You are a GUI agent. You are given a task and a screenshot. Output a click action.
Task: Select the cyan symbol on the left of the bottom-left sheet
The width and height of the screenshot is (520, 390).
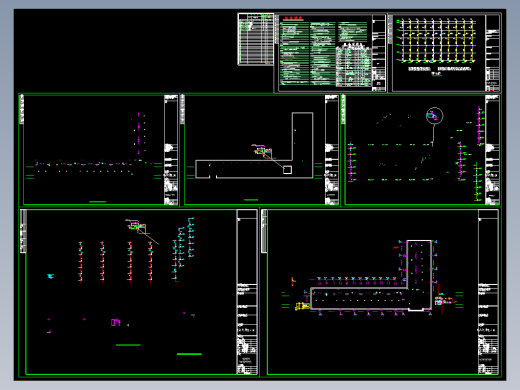50,276
